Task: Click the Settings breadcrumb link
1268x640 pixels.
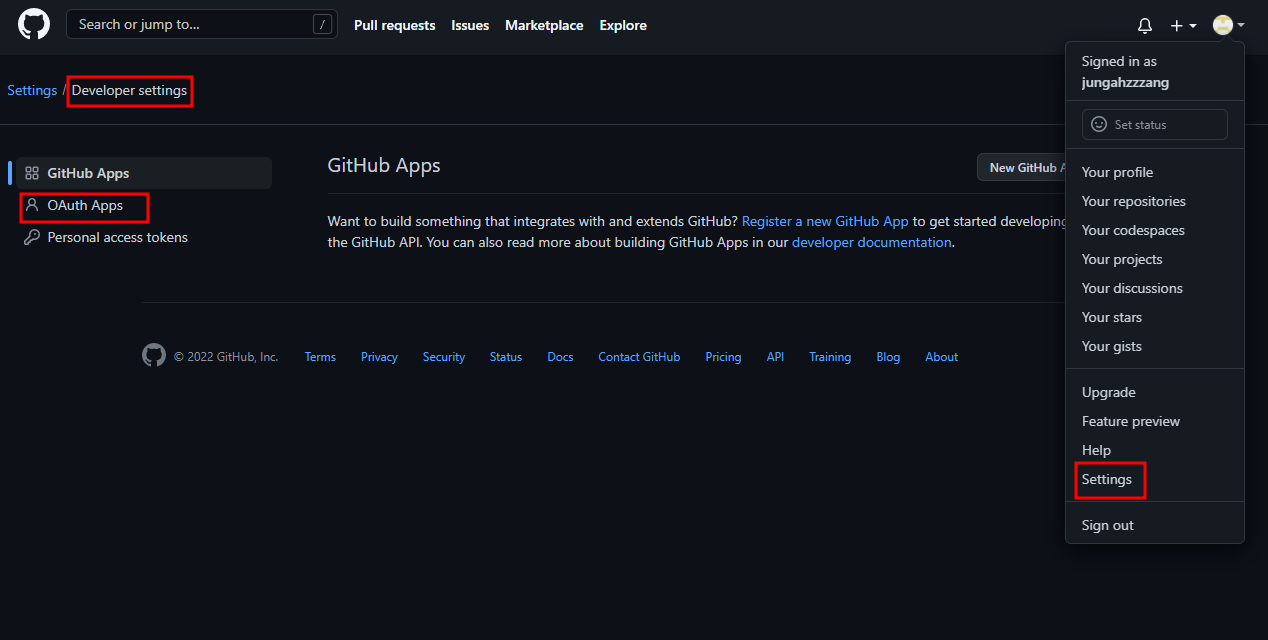Action: click(x=32, y=90)
